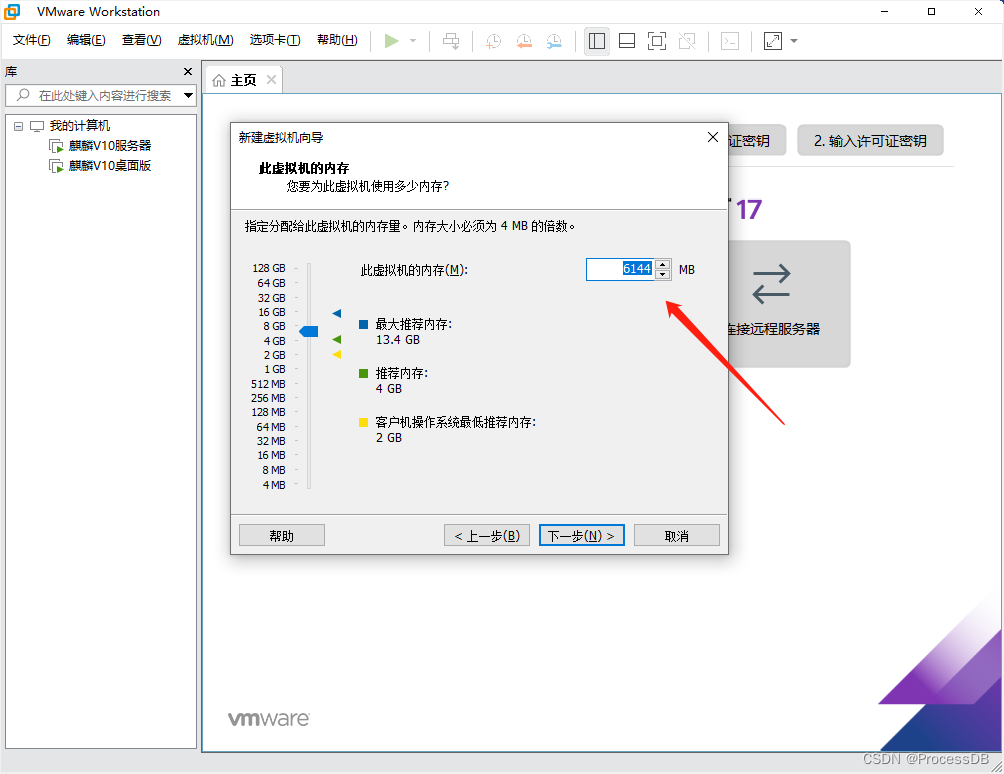
Task: Click the 4 MB slider scale label
Action: coord(273,485)
